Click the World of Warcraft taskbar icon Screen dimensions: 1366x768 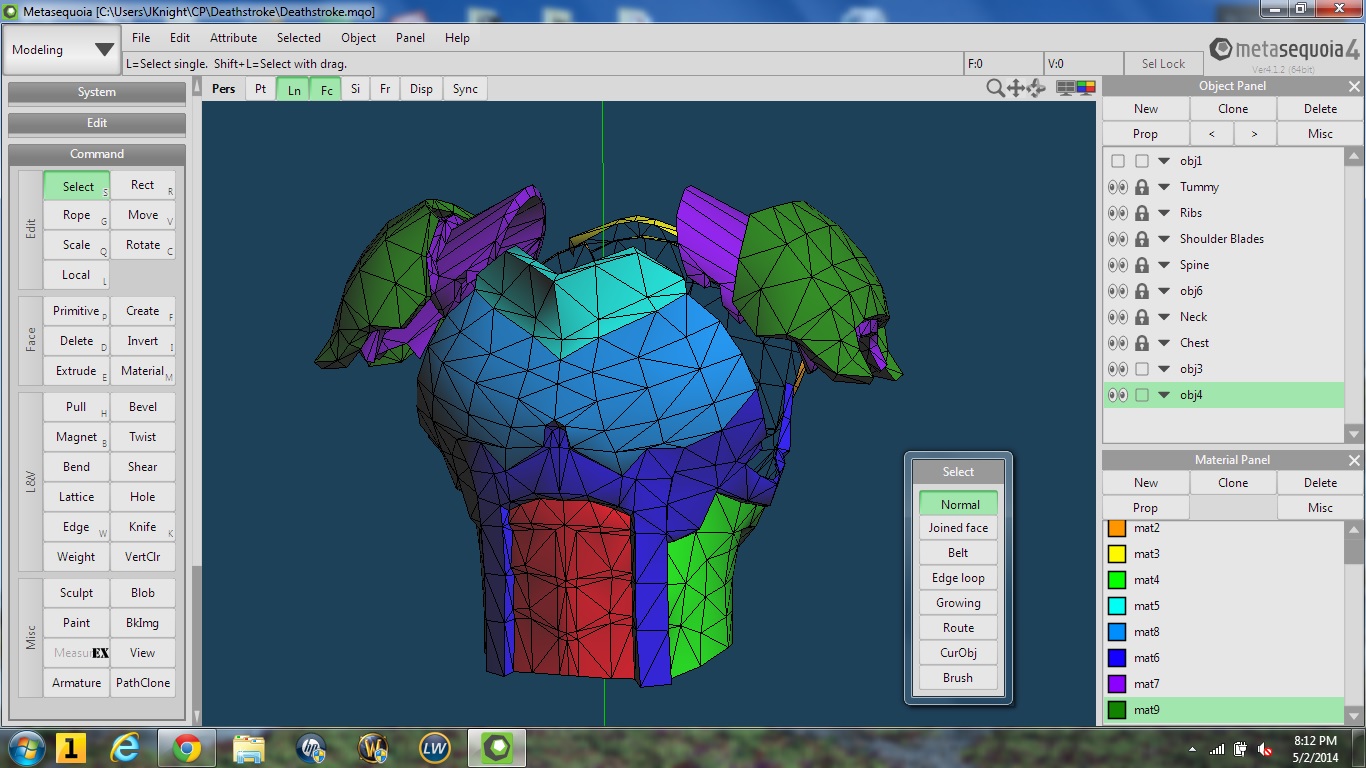(x=373, y=748)
